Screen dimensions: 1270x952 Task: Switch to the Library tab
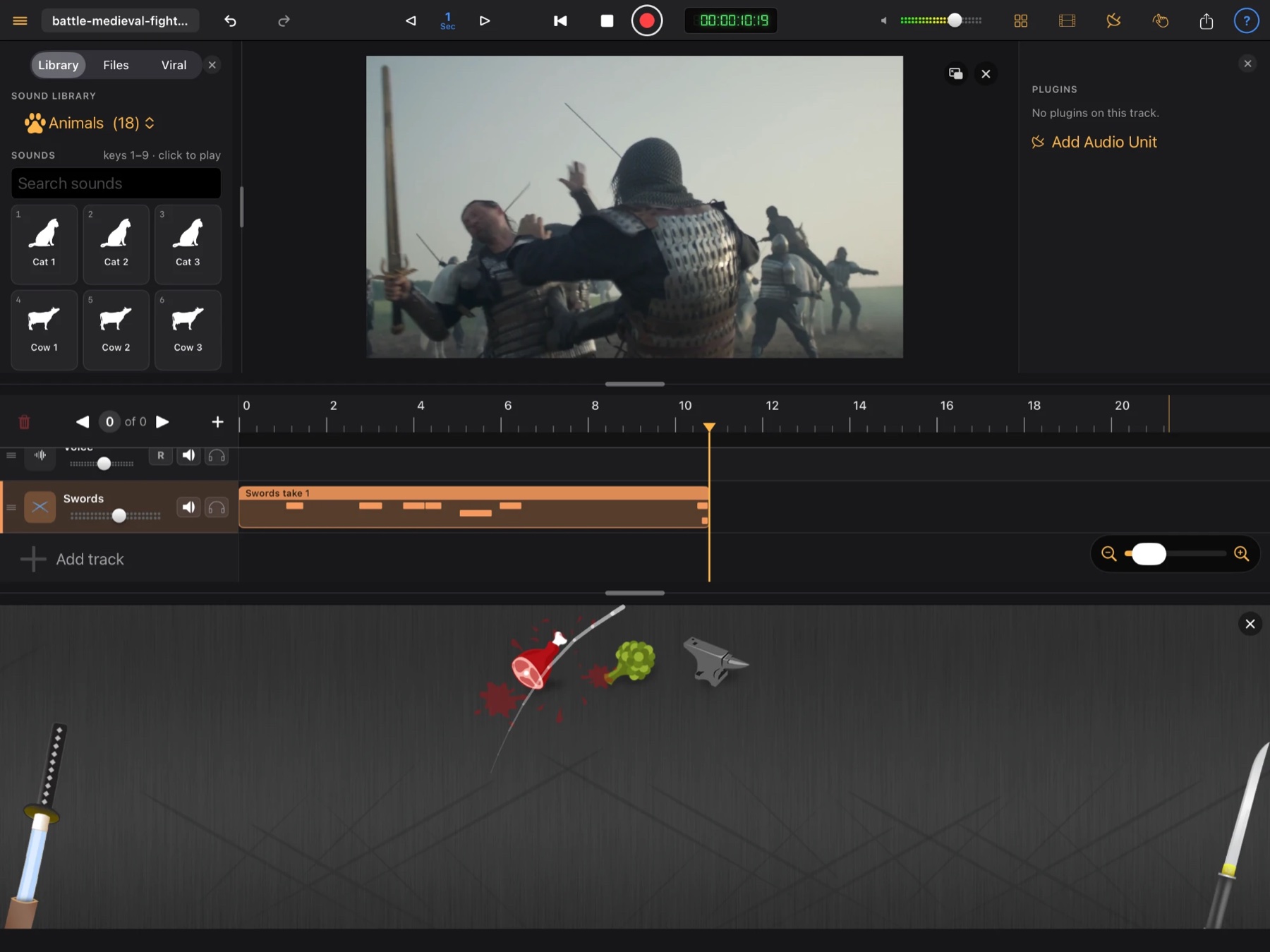(x=58, y=65)
